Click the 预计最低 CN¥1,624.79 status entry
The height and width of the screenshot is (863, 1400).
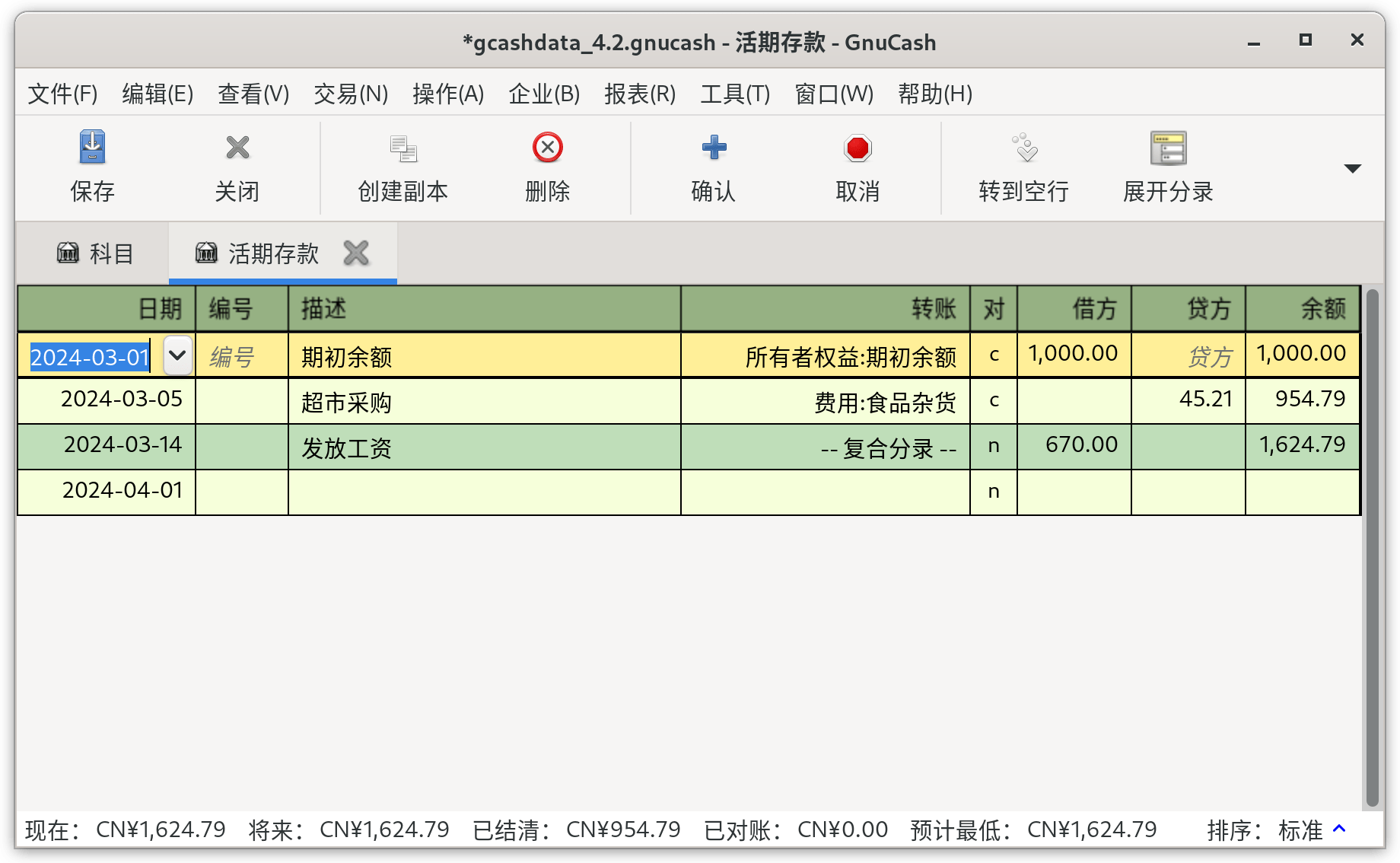[1033, 830]
